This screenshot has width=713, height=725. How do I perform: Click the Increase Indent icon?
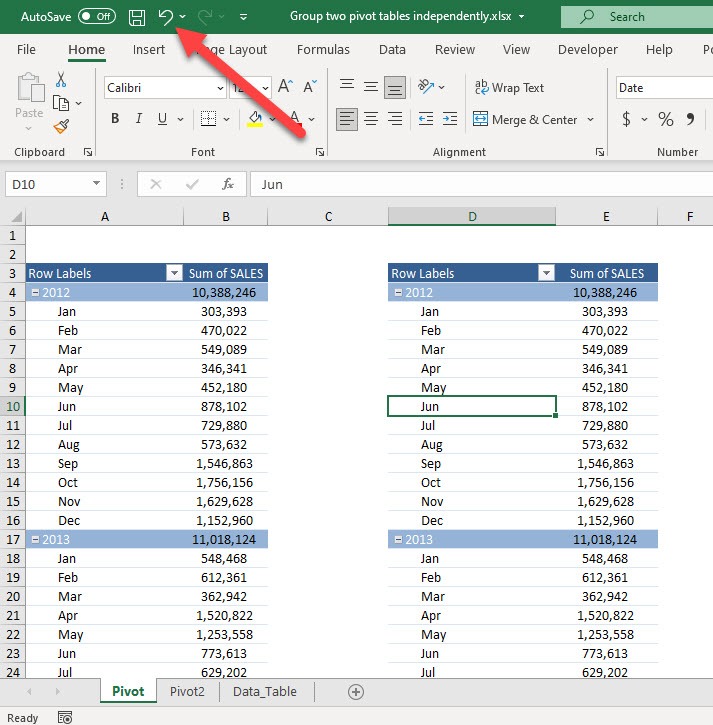tap(449, 119)
